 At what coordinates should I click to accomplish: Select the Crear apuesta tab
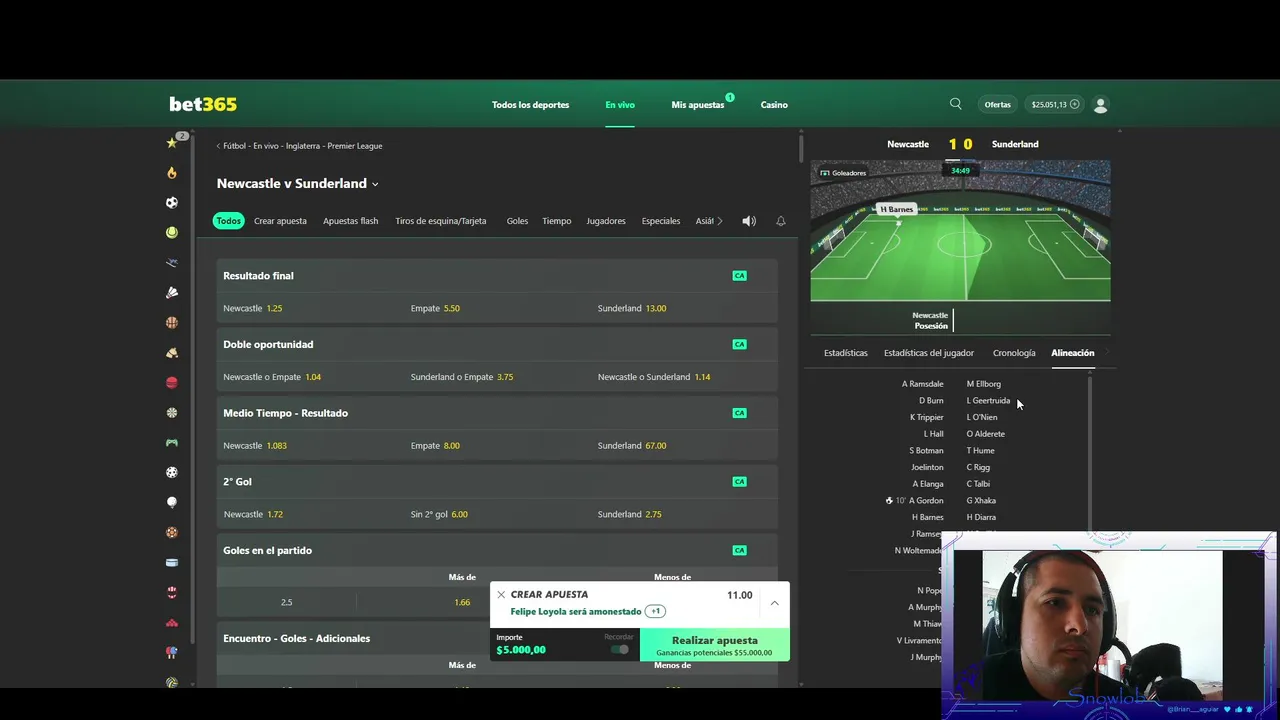280,221
